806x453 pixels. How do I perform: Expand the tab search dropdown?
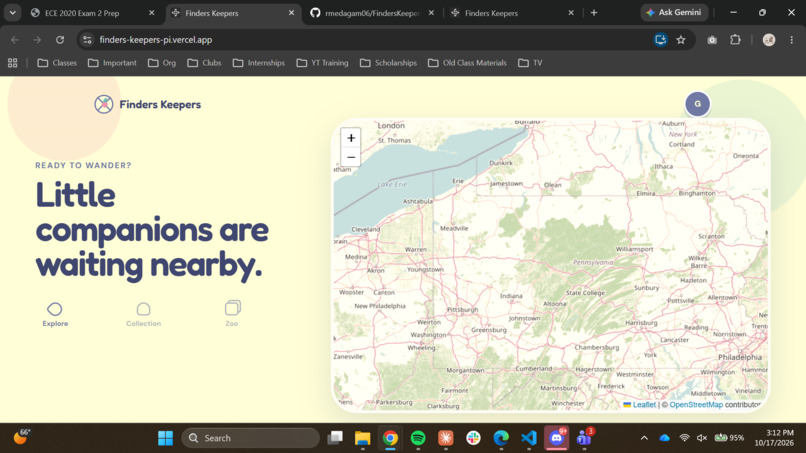pyautogui.click(x=12, y=13)
